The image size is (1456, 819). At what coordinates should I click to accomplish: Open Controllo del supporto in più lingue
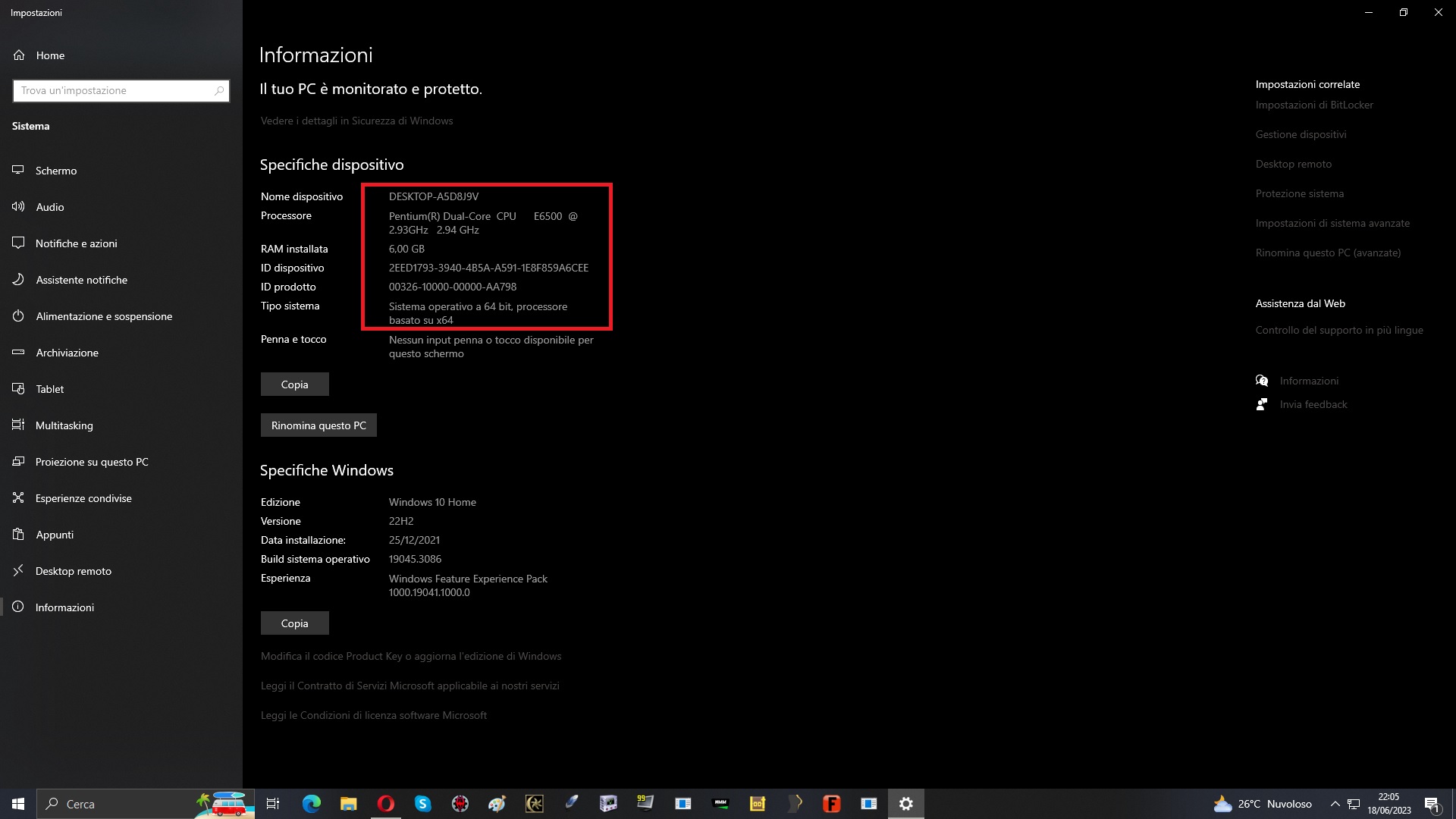pos(1339,330)
